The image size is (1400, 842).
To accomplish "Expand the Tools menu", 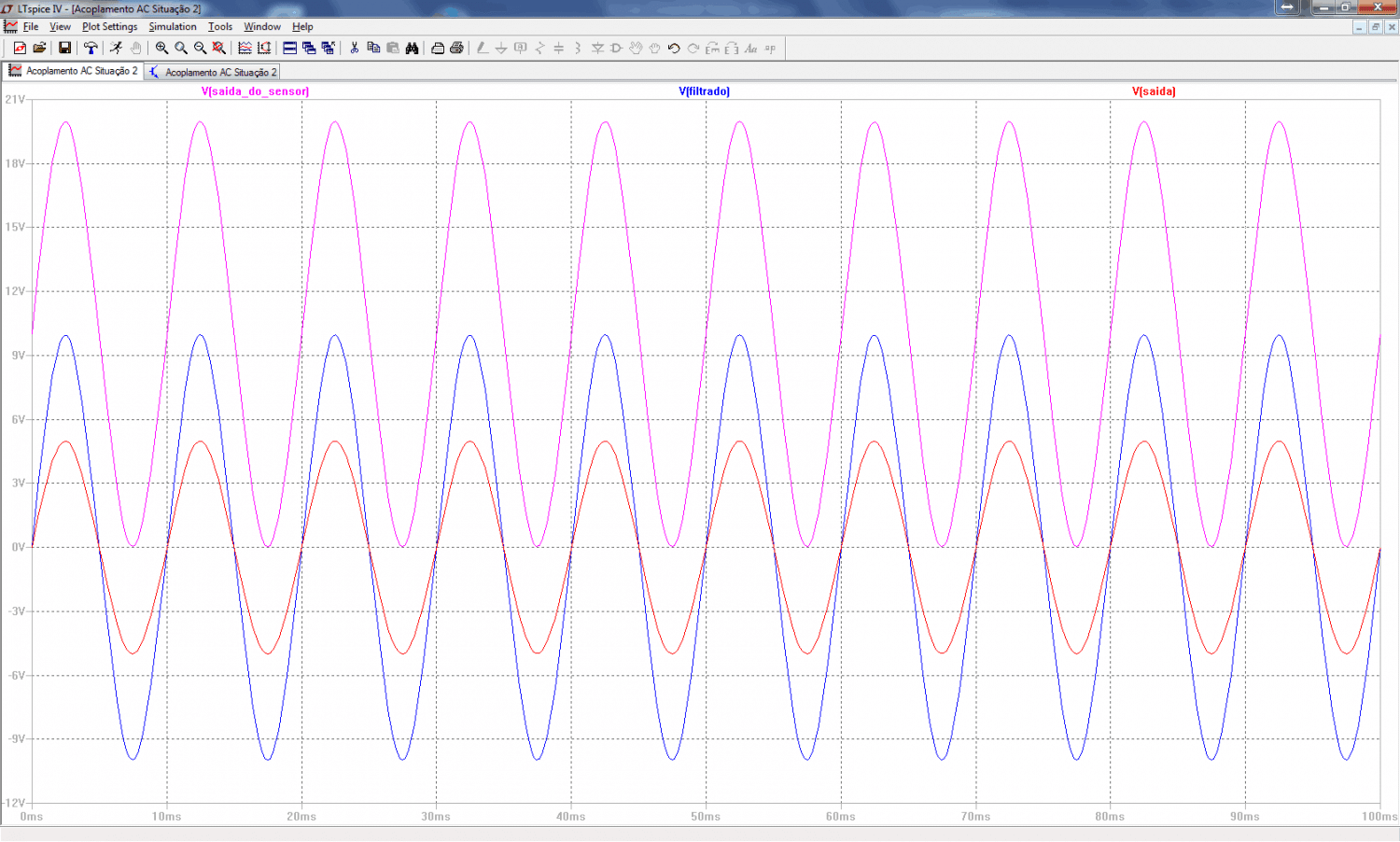I will pyautogui.click(x=220, y=27).
